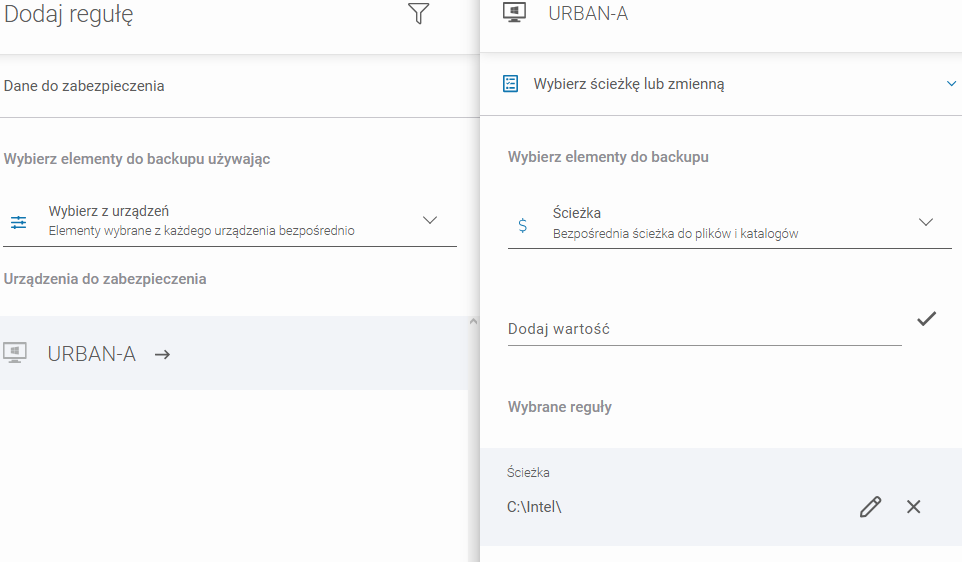Select the C:\Intel\ path entry
This screenshot has height=562, width=962.
[535, 507]
